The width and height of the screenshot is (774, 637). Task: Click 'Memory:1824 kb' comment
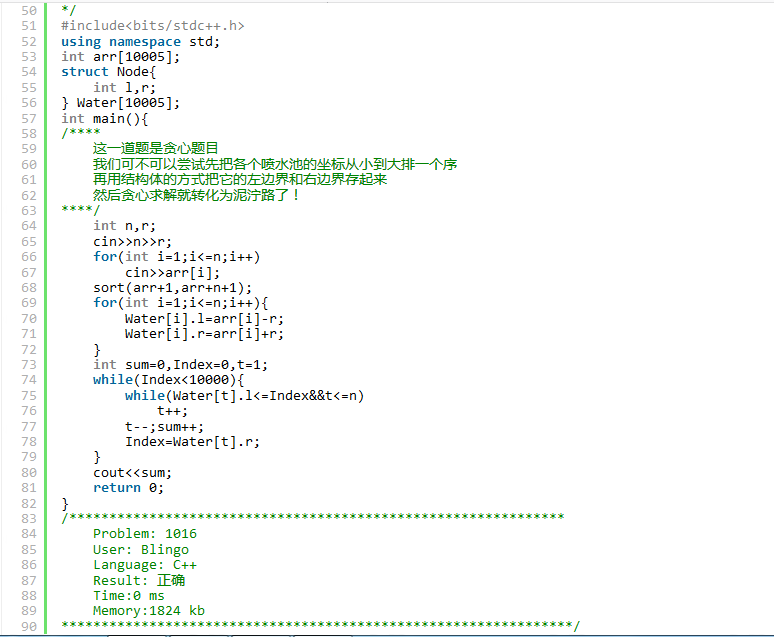(x=149, y=611)
